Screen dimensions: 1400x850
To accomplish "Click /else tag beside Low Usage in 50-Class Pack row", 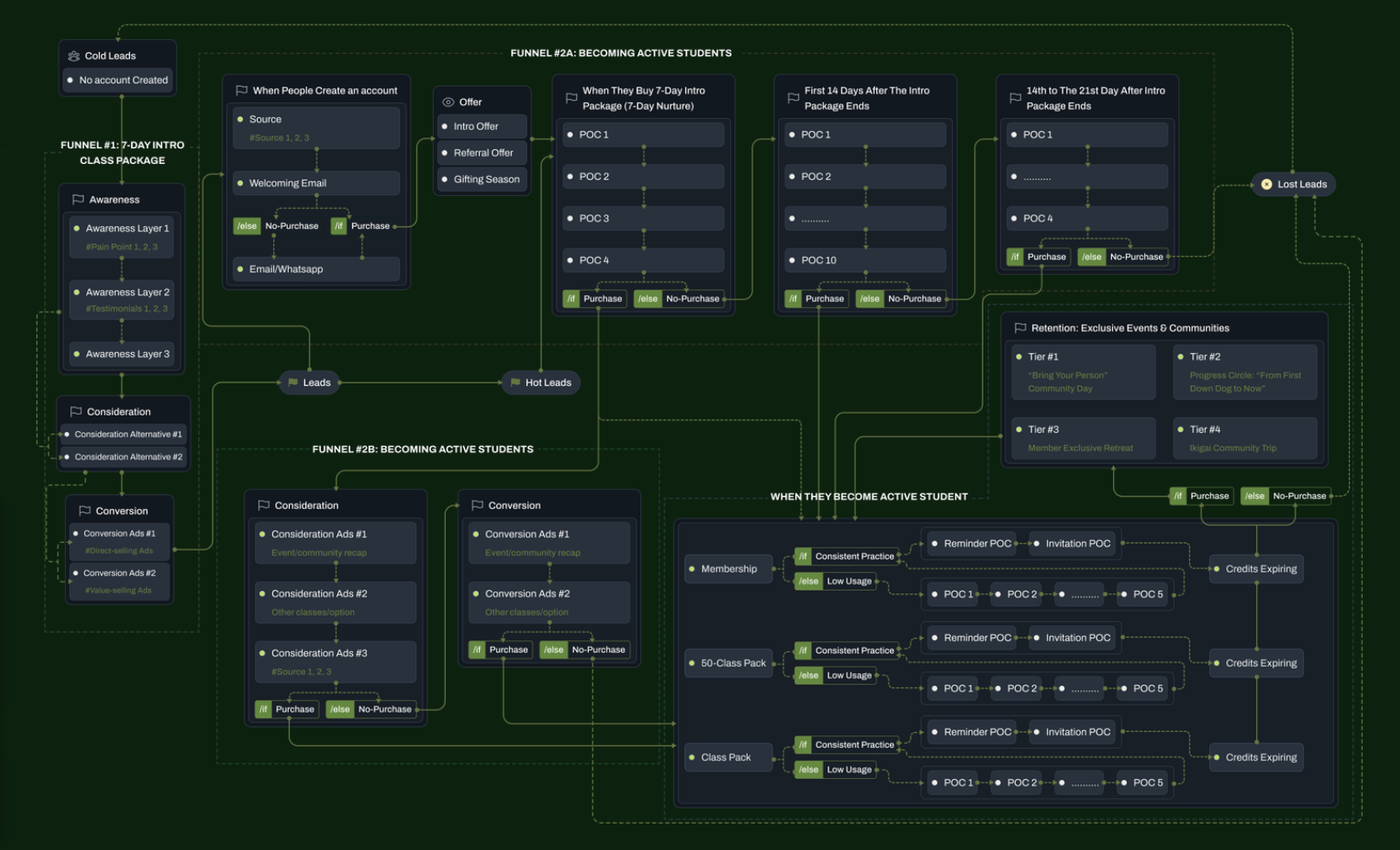I will point(808,676).
